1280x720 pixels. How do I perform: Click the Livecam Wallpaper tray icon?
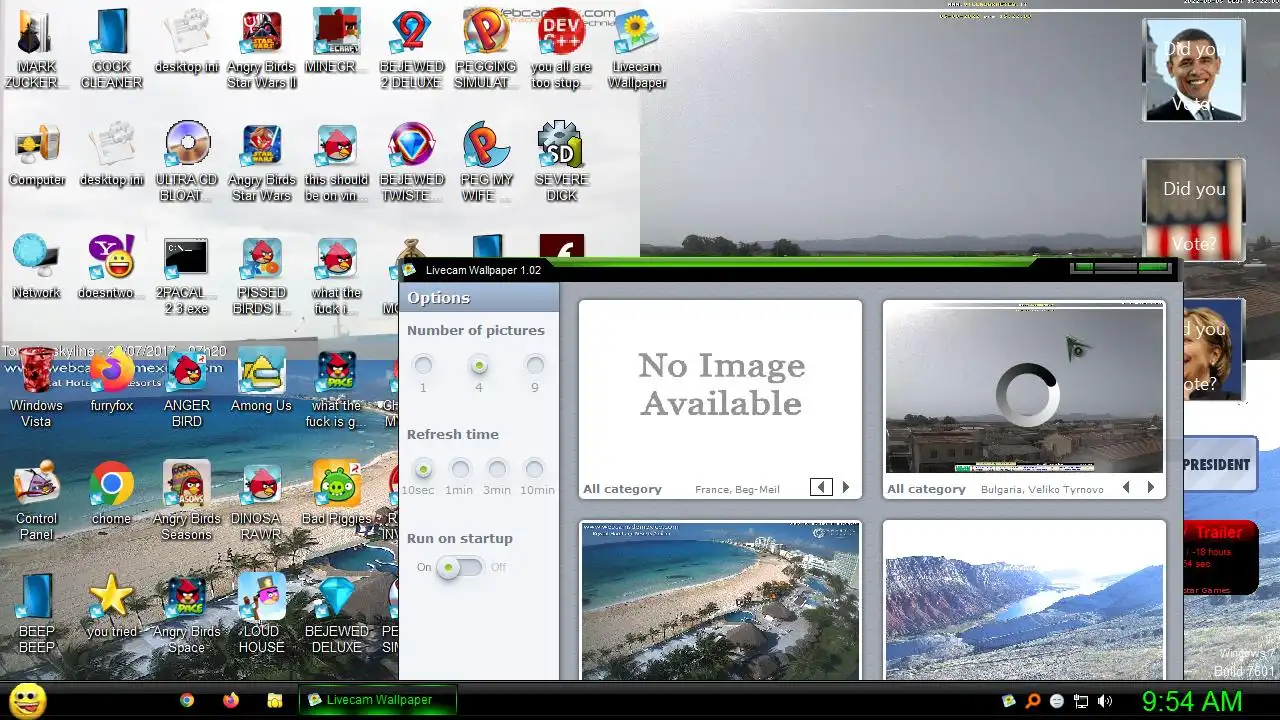[1009, 701]
